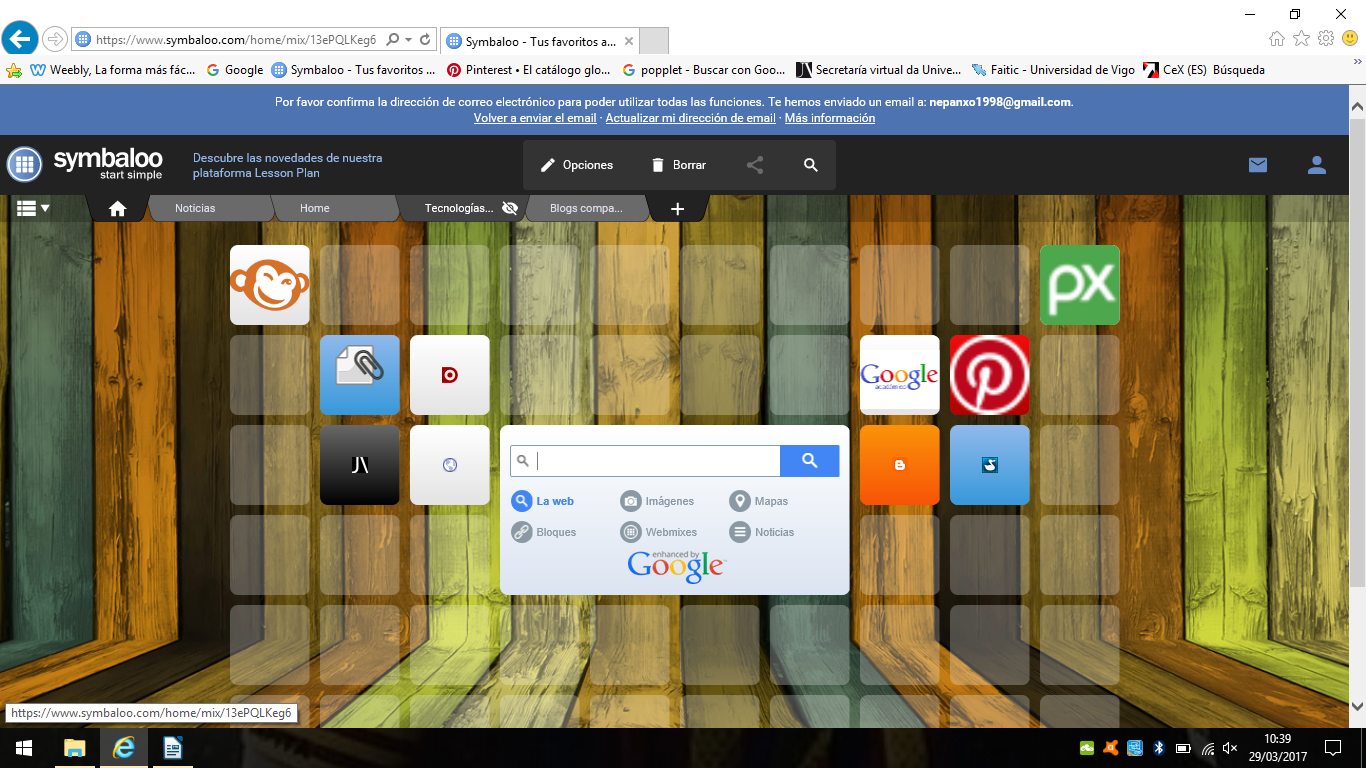Image resolution: width=1366 pixels, height=768 pixels.
Task: Select Bloques search option
Action: click(544, 532)
